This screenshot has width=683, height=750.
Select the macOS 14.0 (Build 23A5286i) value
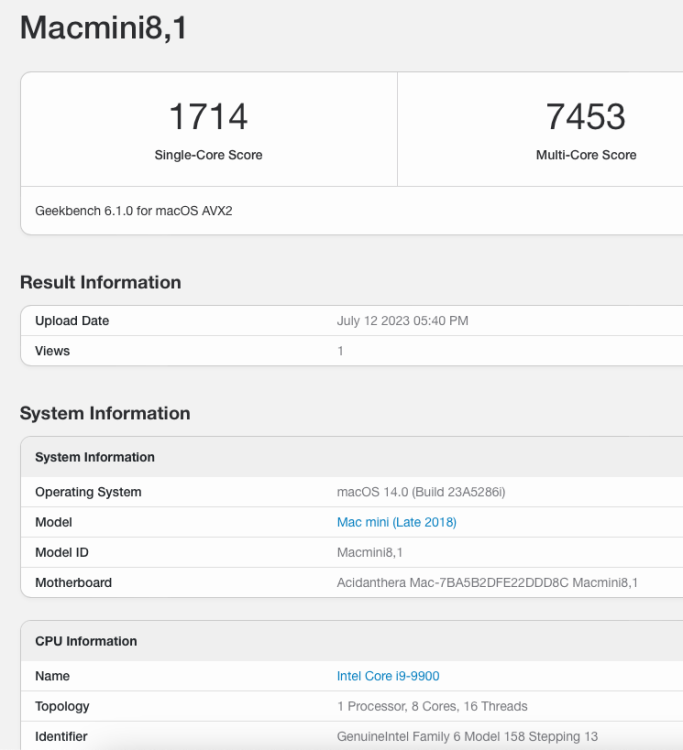coord(421,492)
